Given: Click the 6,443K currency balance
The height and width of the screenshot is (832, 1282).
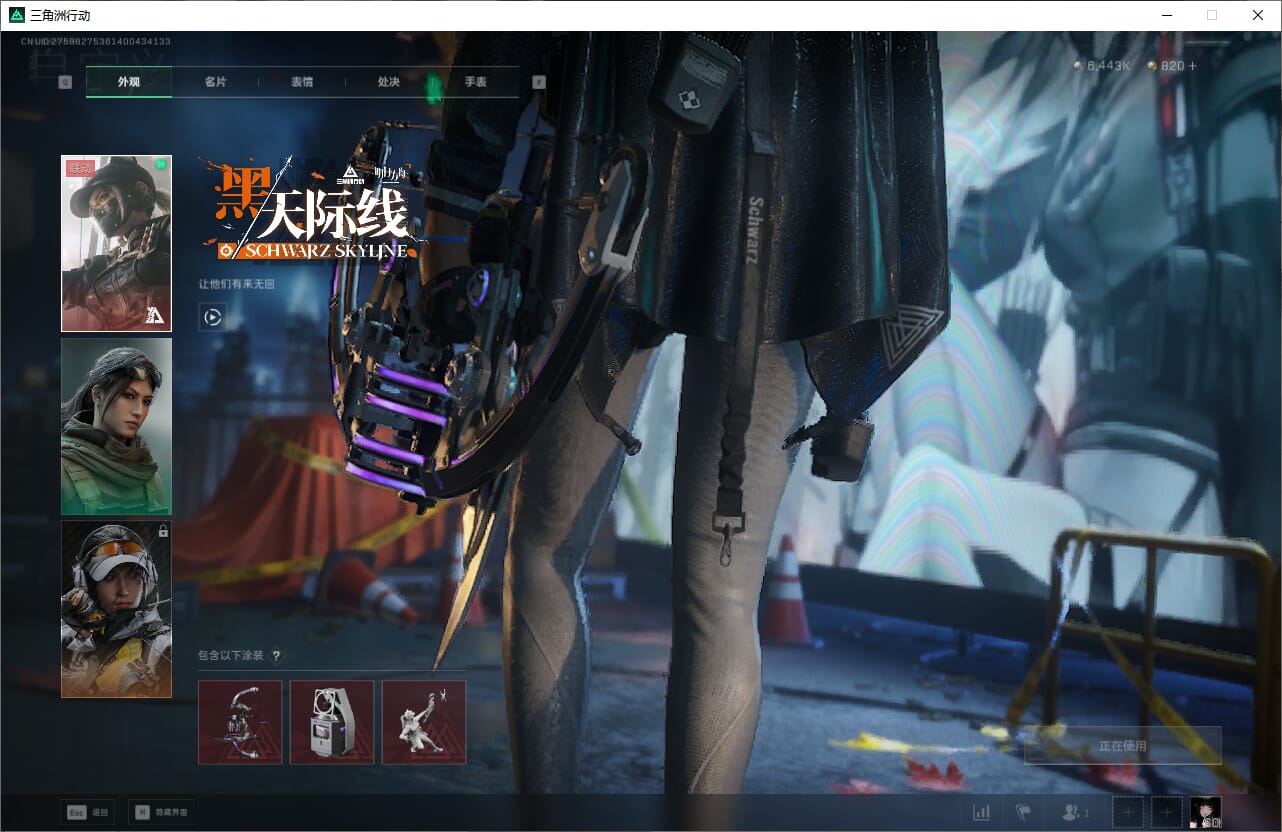Looking at the screenshot, I should coord(1101,66).
